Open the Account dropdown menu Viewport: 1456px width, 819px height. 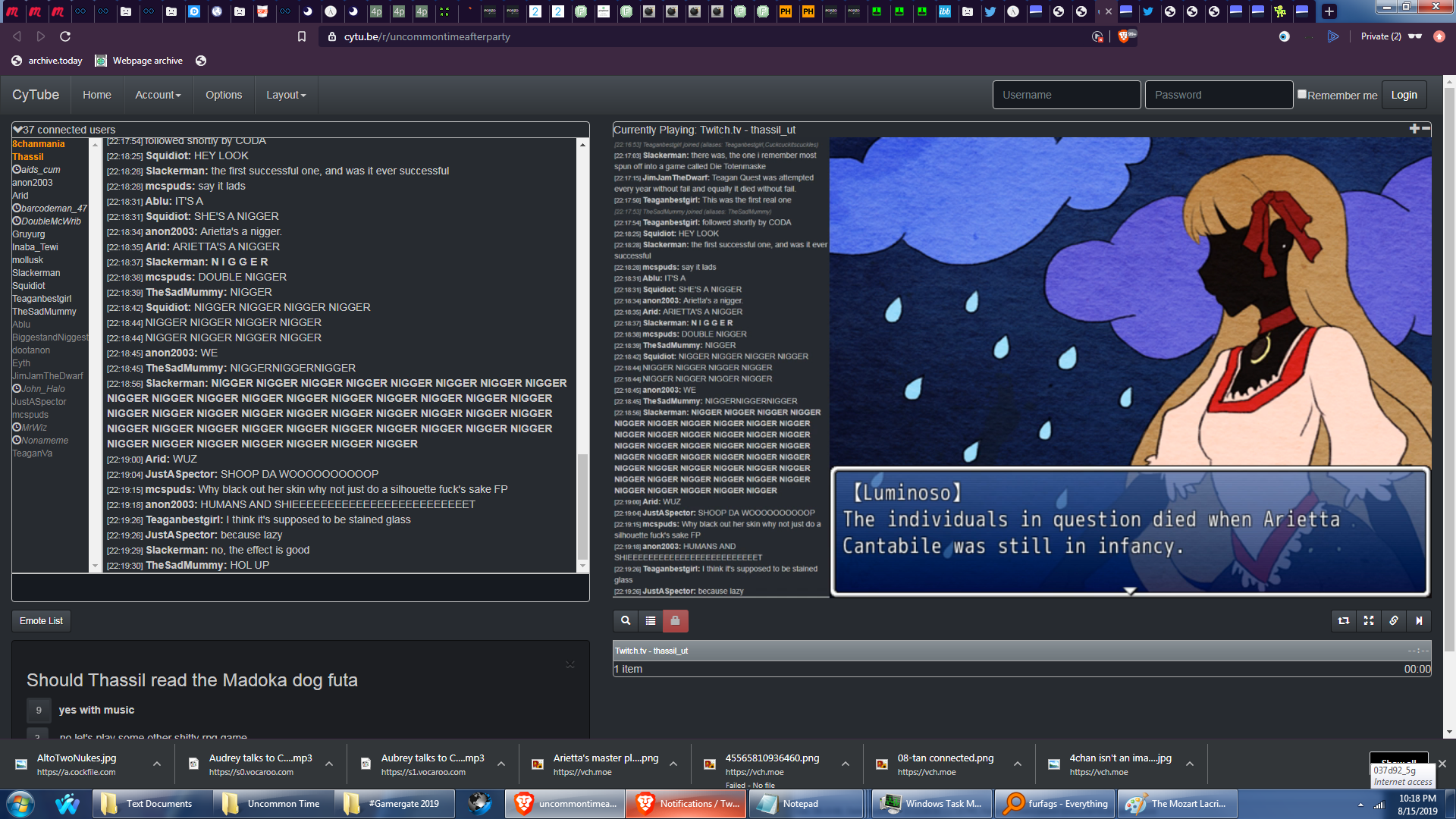(158, 95)
